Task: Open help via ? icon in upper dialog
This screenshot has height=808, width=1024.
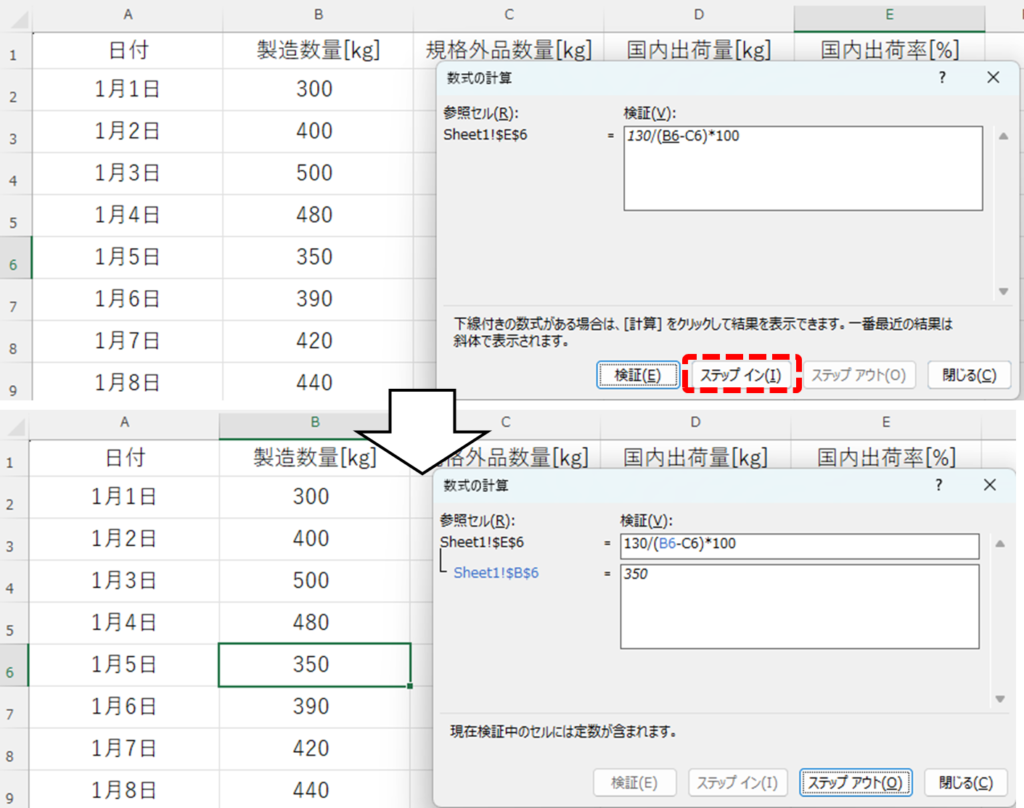Action: click(943, 77)
